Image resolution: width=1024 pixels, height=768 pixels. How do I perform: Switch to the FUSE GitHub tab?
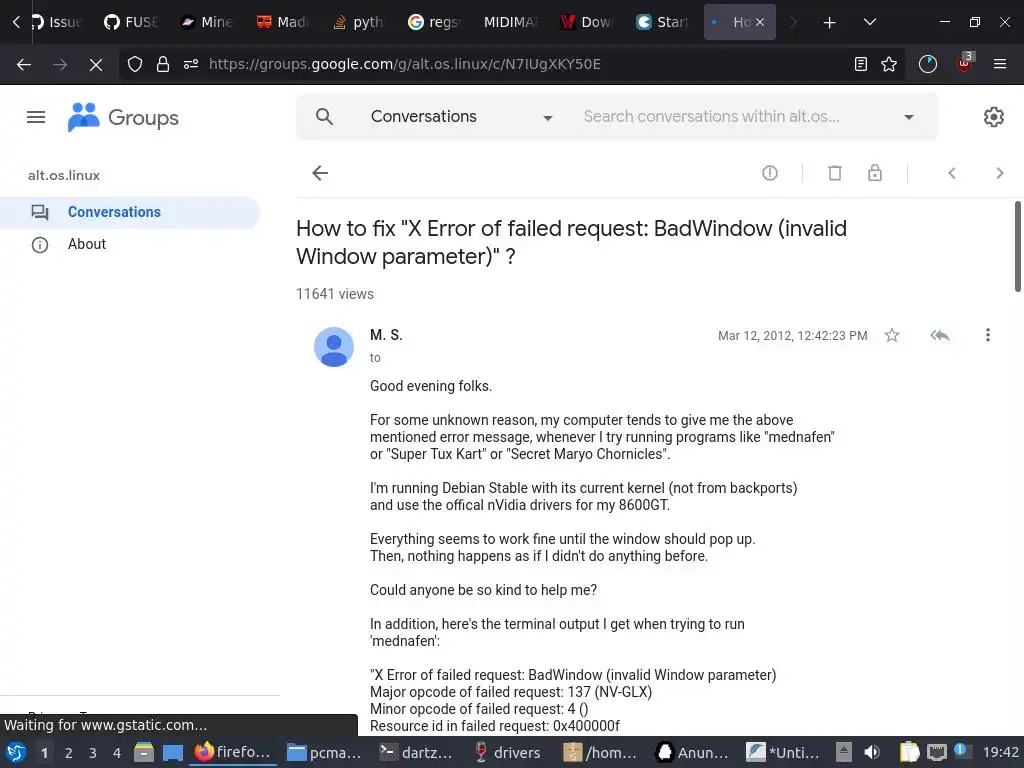pyautogui.click(x=131, y=22)
